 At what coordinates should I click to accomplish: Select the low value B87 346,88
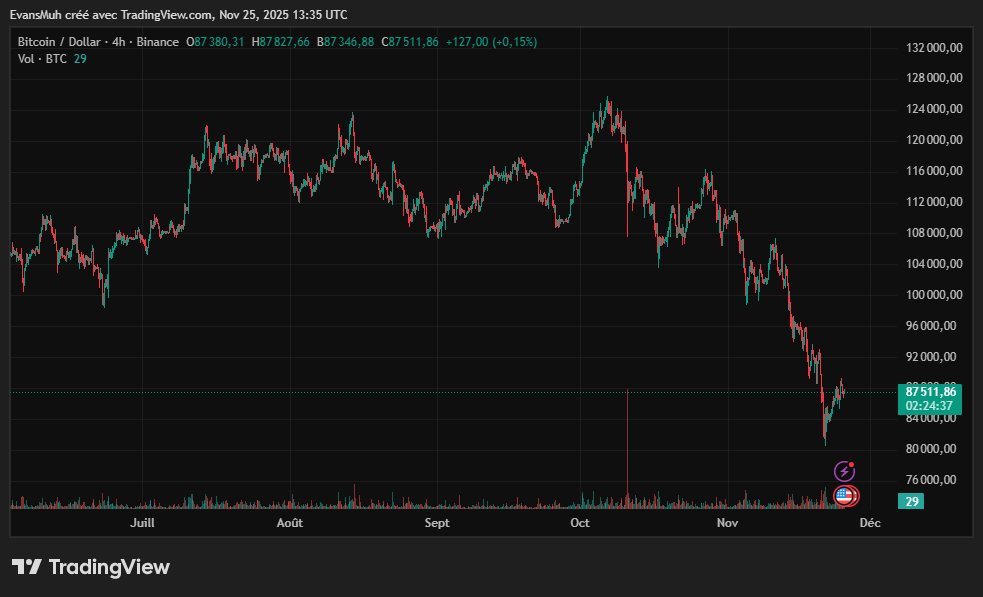point(345,42)
